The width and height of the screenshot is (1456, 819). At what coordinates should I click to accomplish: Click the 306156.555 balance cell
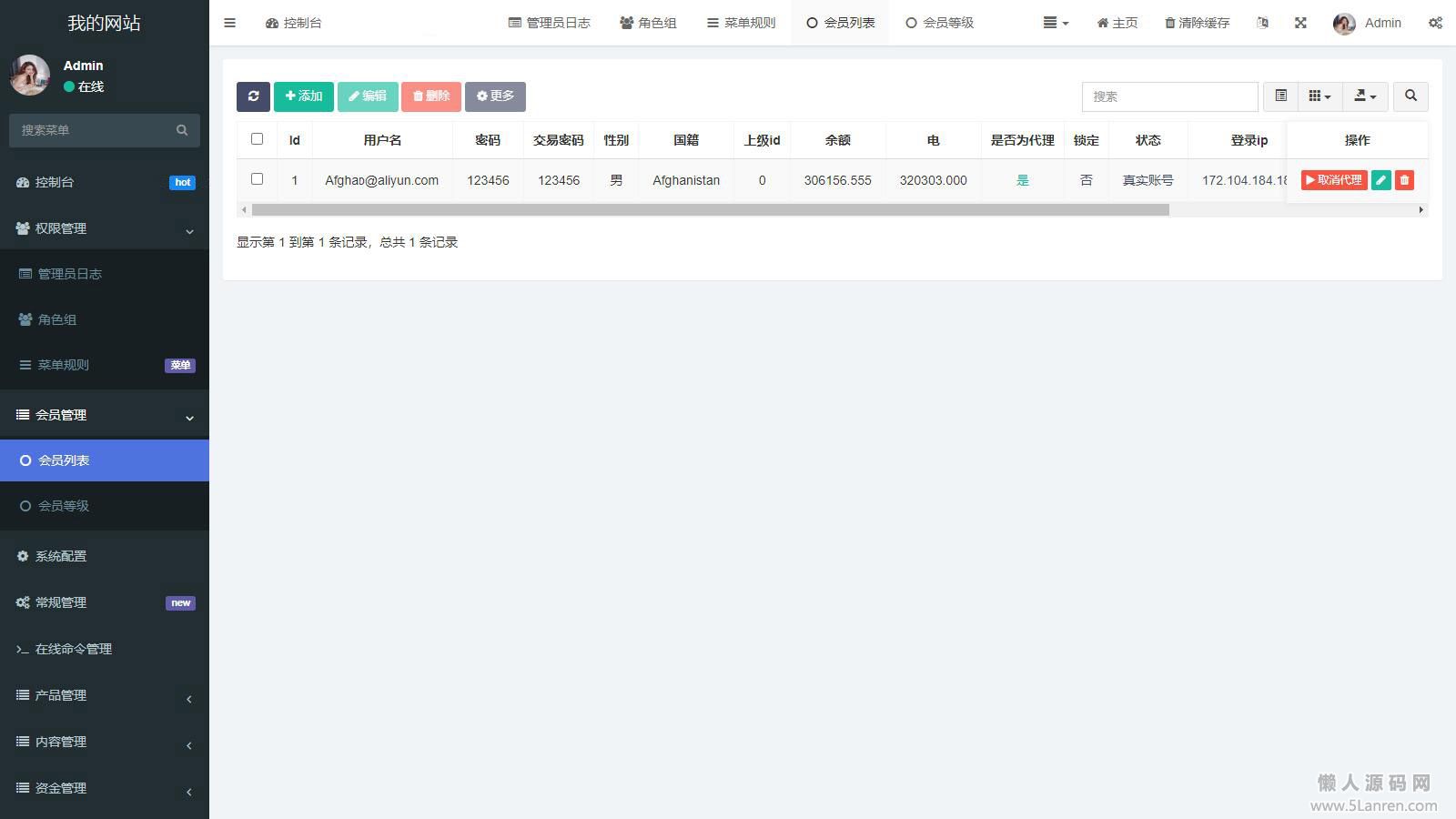pos(838,180)
